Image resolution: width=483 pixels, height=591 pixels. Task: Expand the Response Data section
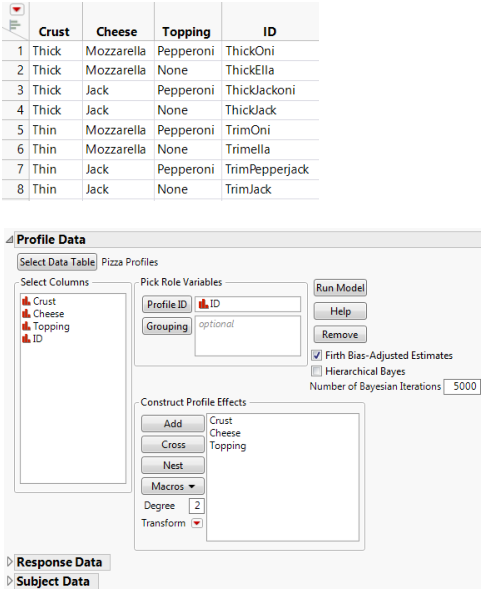coord(10,562)
